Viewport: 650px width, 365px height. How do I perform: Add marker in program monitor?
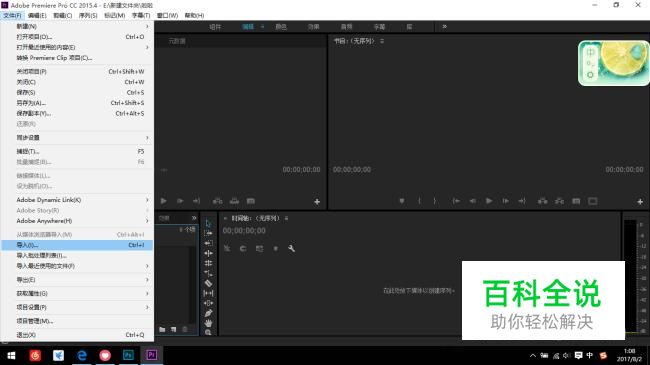tap(401, 201)
